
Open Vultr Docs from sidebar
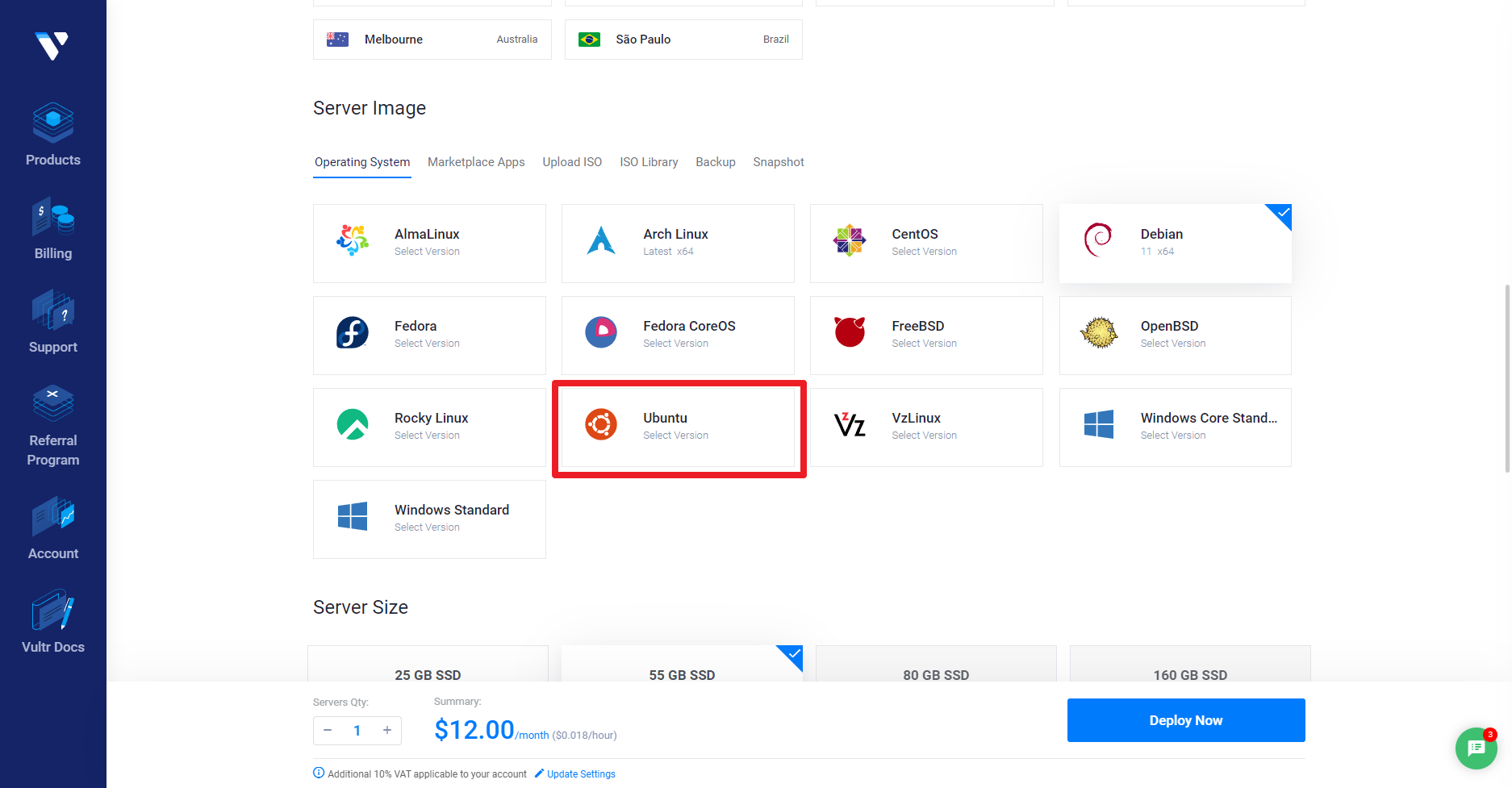point(53,622)
